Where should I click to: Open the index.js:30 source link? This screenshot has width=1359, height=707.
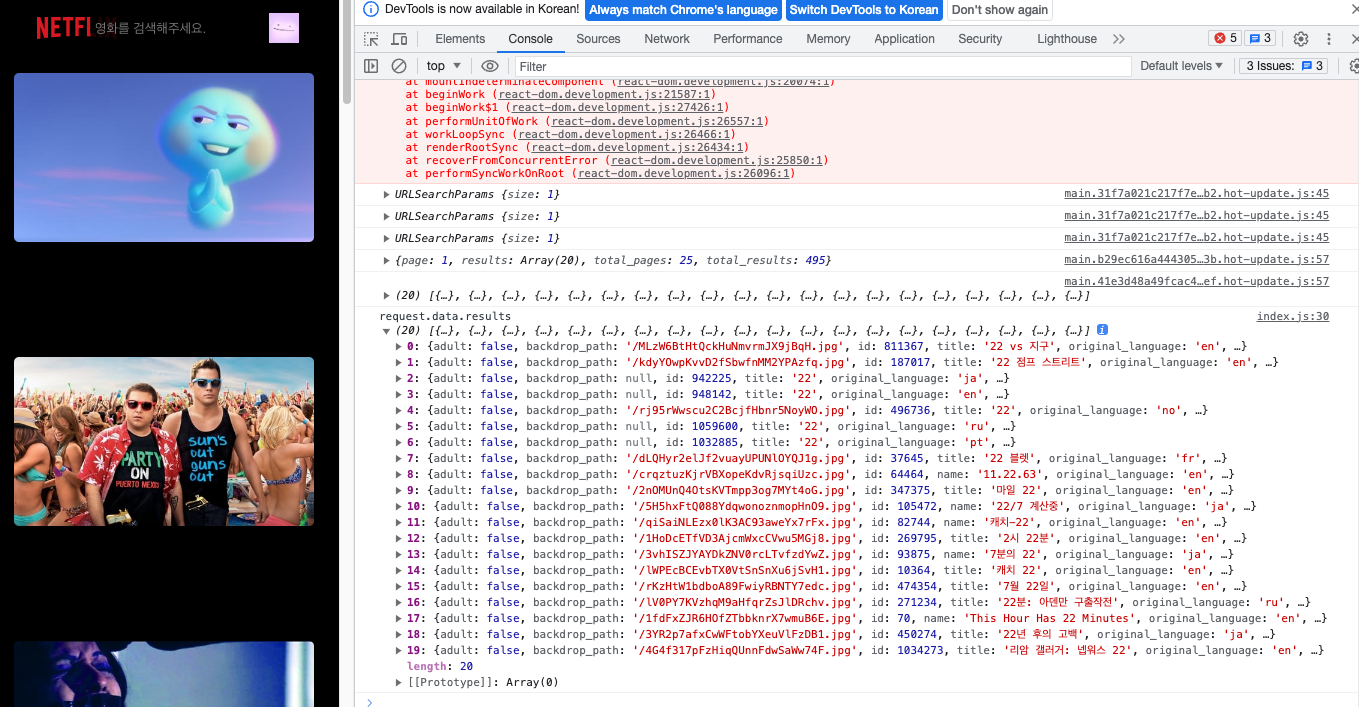tap(1293, 316)
